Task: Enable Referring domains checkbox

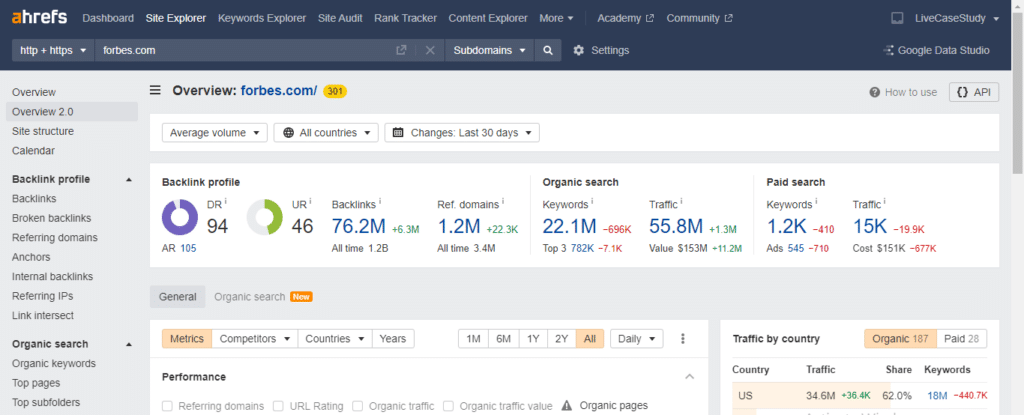Action: tap(167, 406)
